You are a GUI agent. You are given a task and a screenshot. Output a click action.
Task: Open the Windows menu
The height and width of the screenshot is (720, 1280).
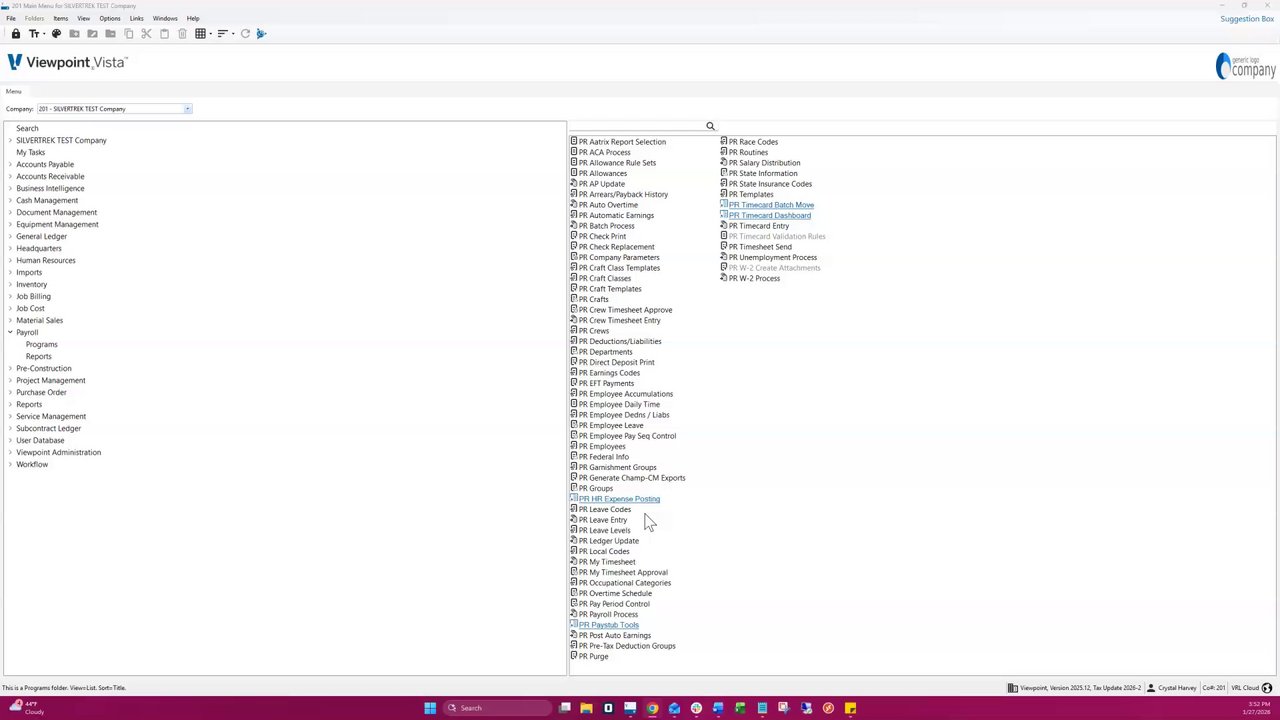click(x=165, y=18)
